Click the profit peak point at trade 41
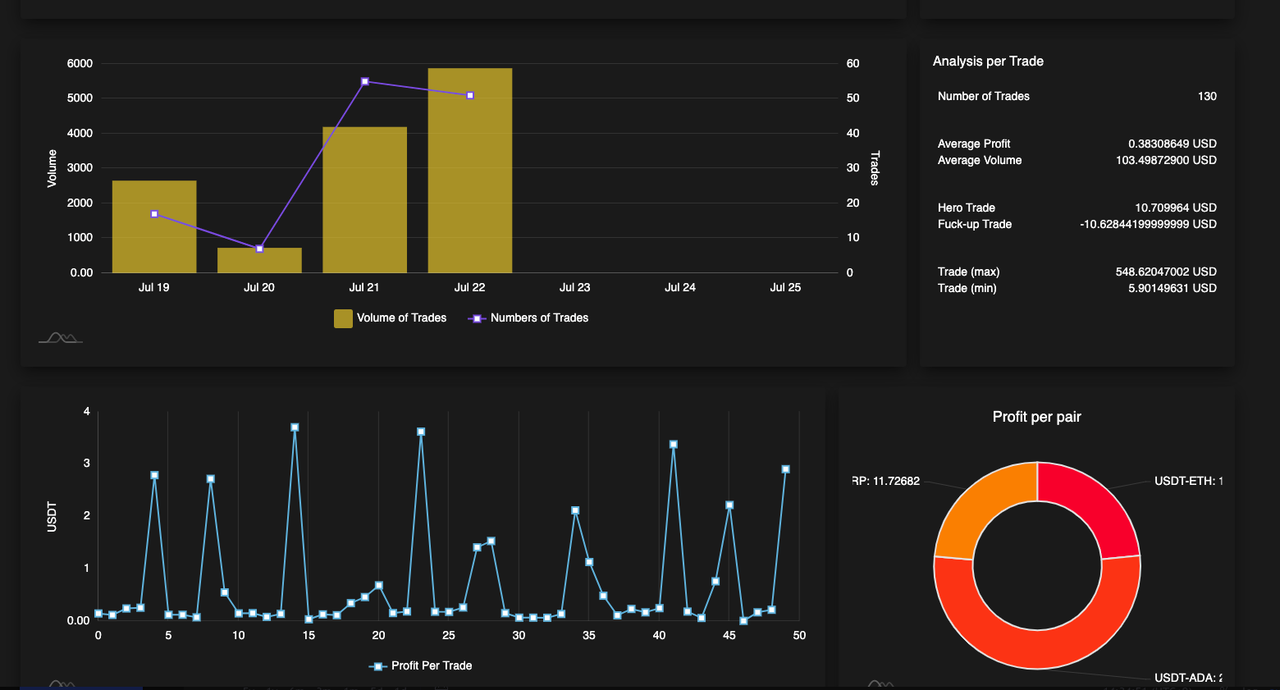Viewport: 1280px width, 690px height. (x=673, y=444)
